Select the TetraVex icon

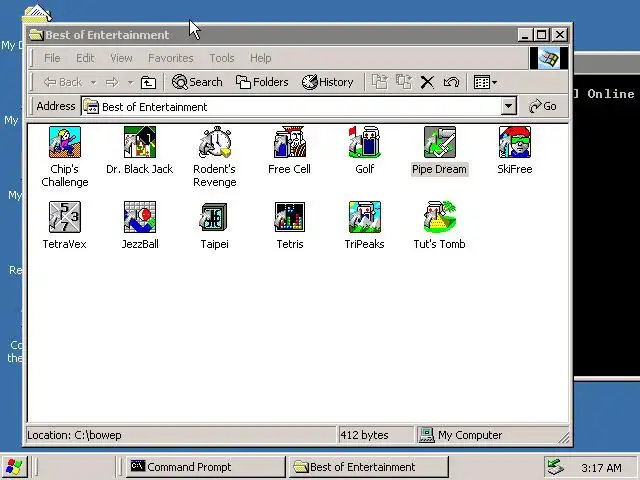[64, 217]
